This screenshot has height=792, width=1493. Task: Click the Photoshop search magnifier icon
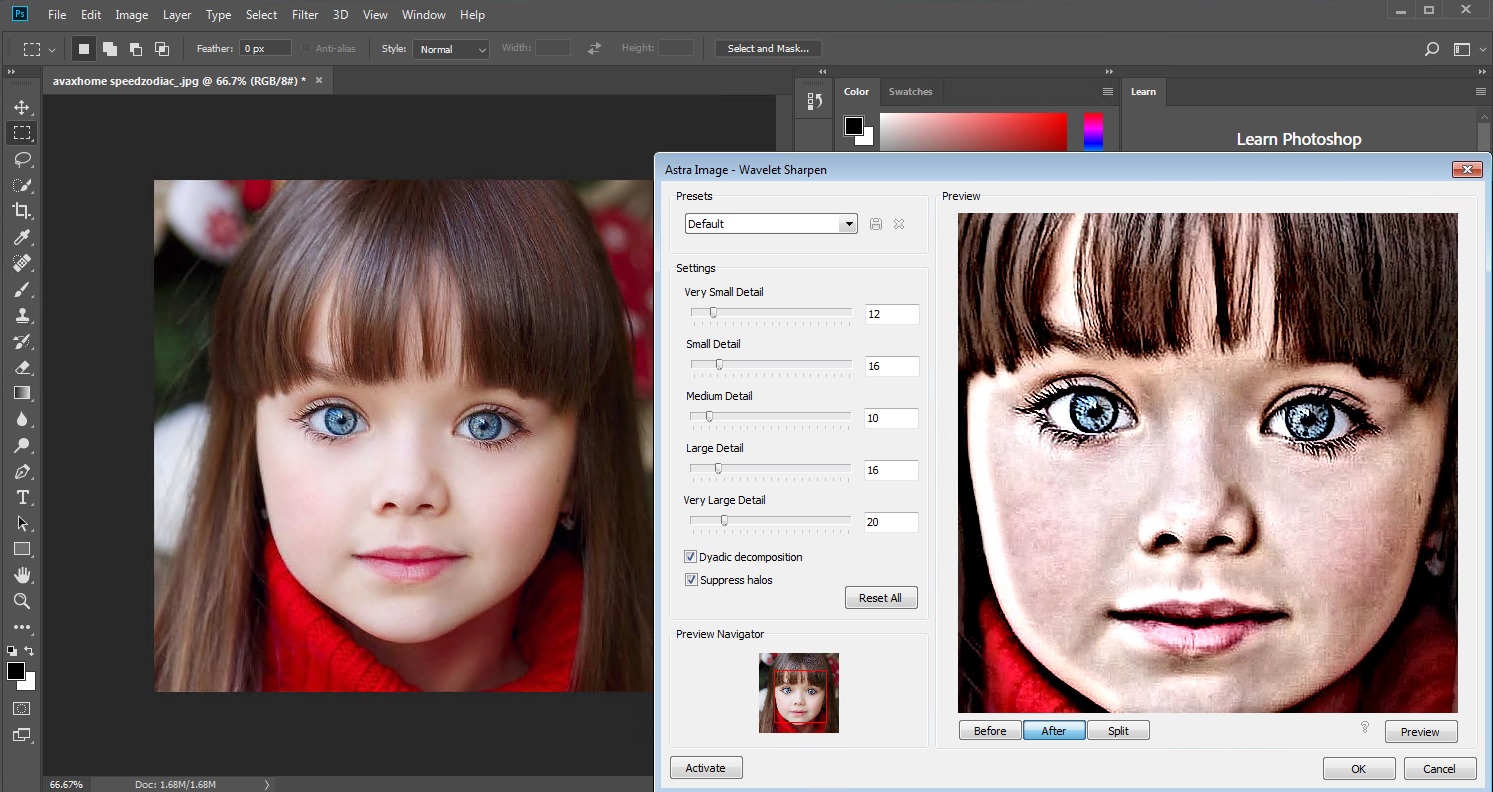[x=1431, y=49]
